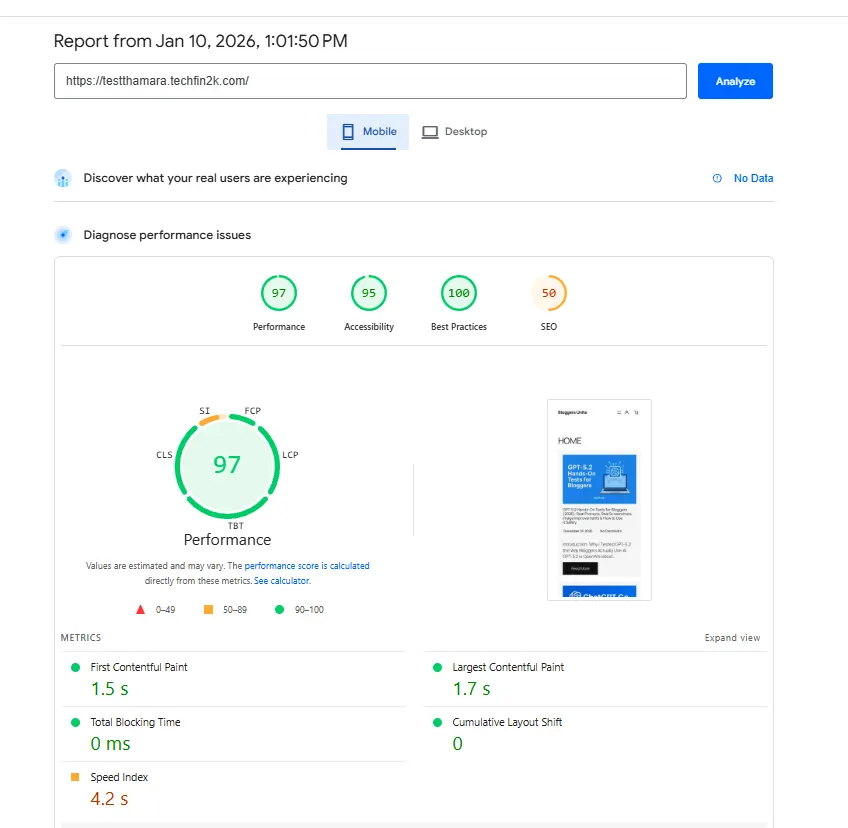Jump to SEO score gauge 50
This screenshot has width=848, height=828.
coord(549,293)
